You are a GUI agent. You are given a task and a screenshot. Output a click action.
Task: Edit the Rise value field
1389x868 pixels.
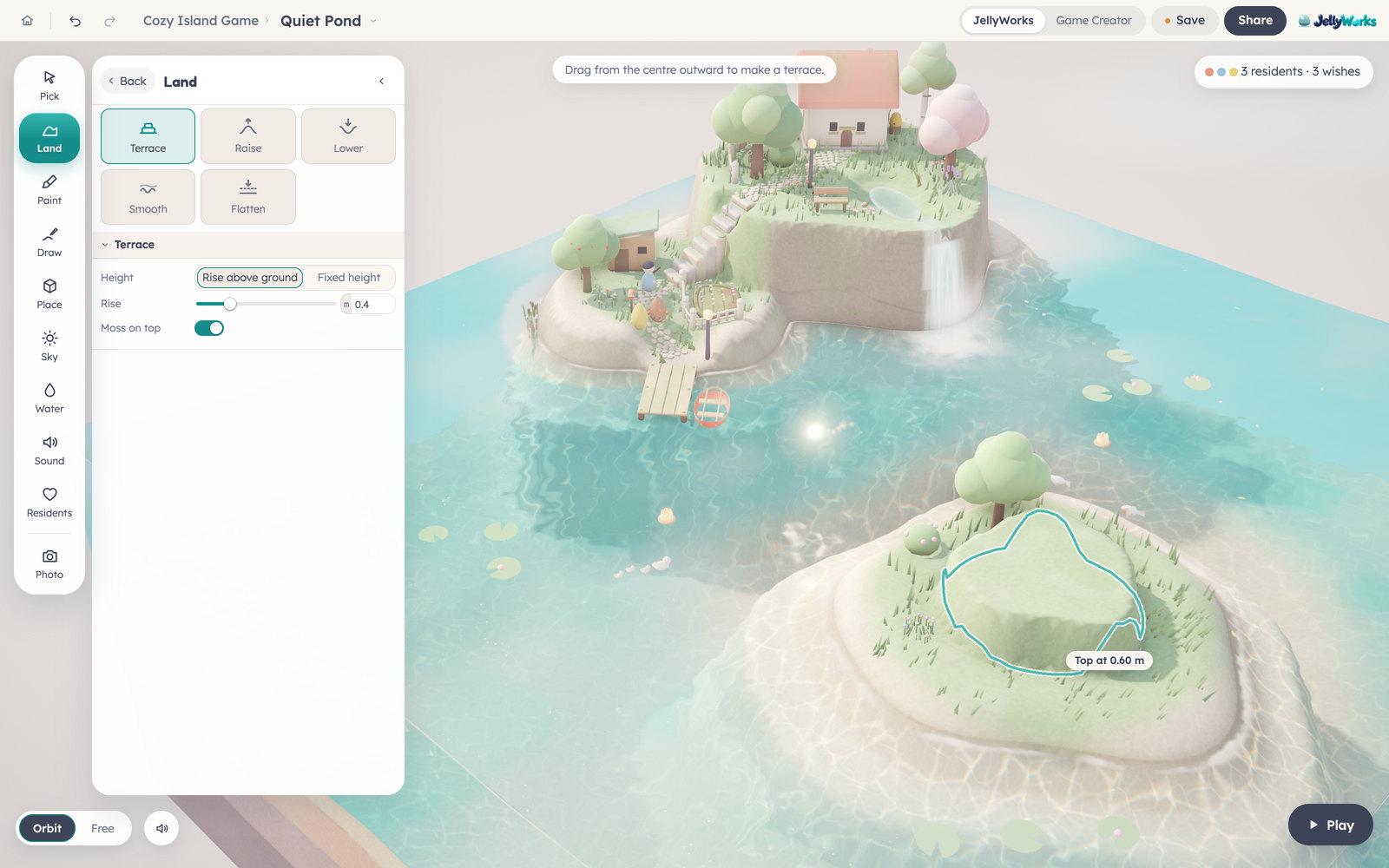372,305
